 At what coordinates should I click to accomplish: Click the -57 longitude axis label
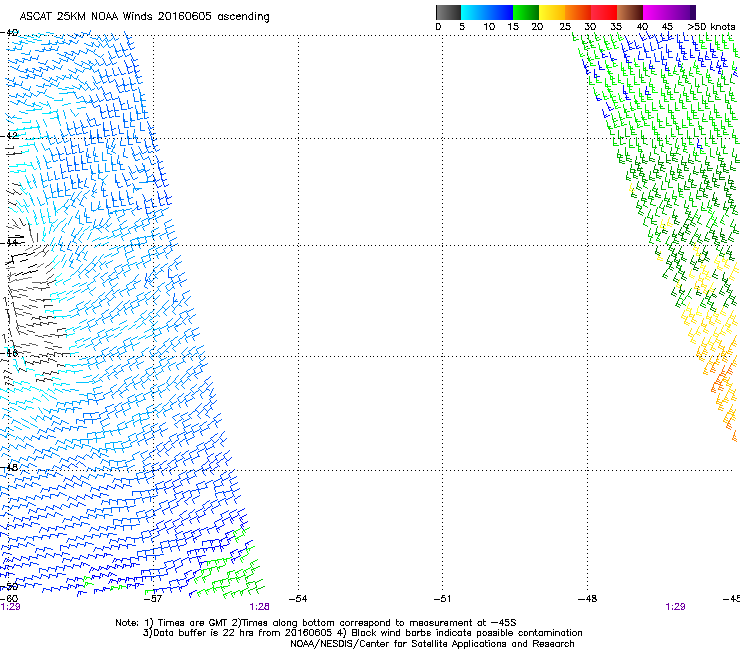(x=152, y=599)
